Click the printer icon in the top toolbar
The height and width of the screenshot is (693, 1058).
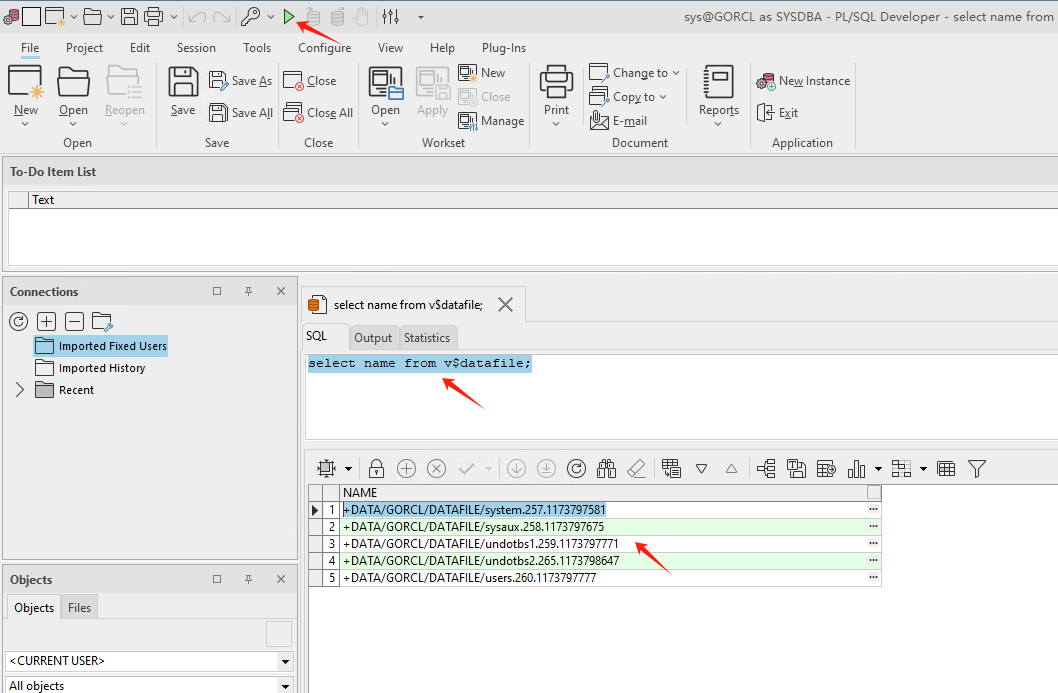[154, 17]
